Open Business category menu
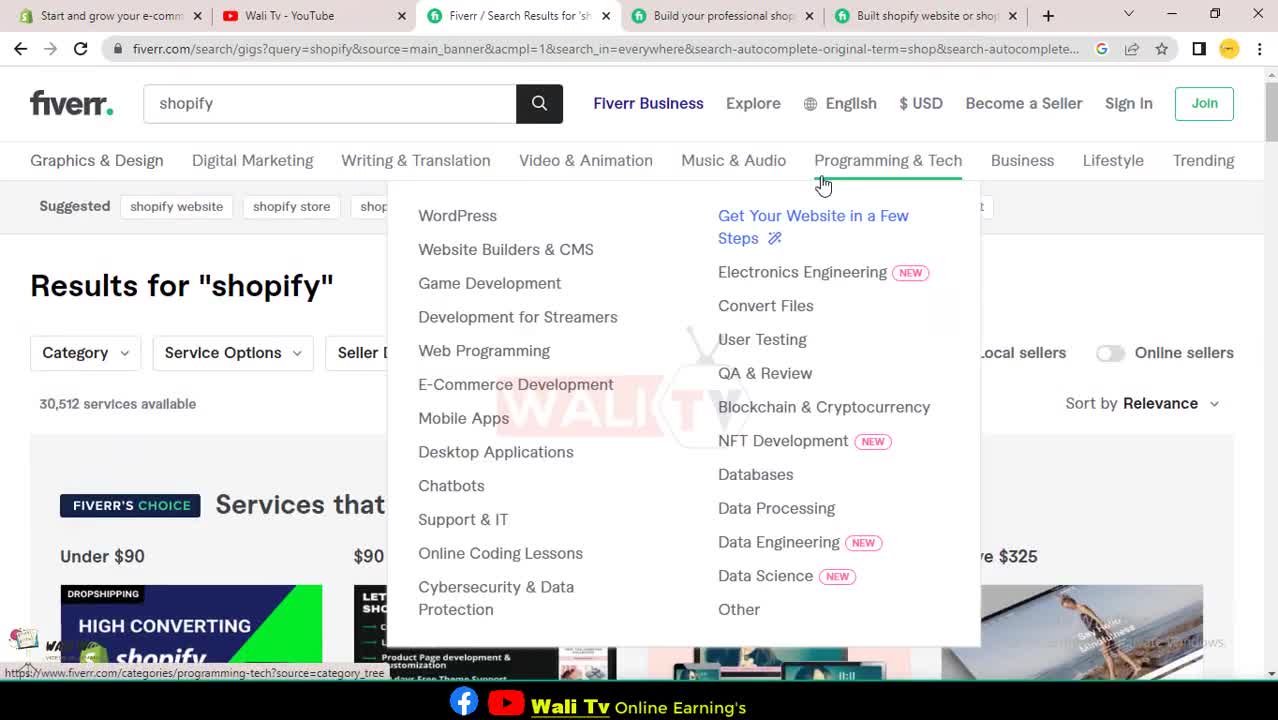The height and width of the screenshot is (720, 1278). pos(1022,160)
